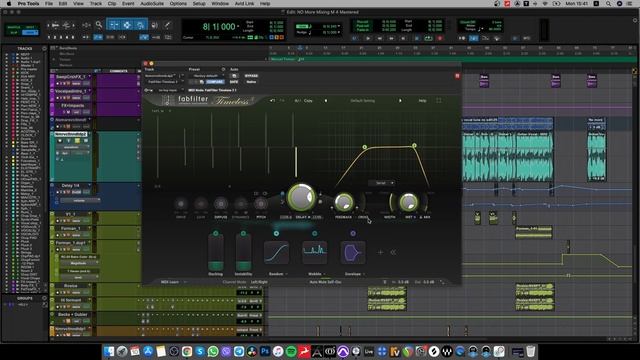The height and width of the screenshot is (360, 640).
Task: Toggle delay freeze button right of Delay knob
Action: [x=320, y=202]
